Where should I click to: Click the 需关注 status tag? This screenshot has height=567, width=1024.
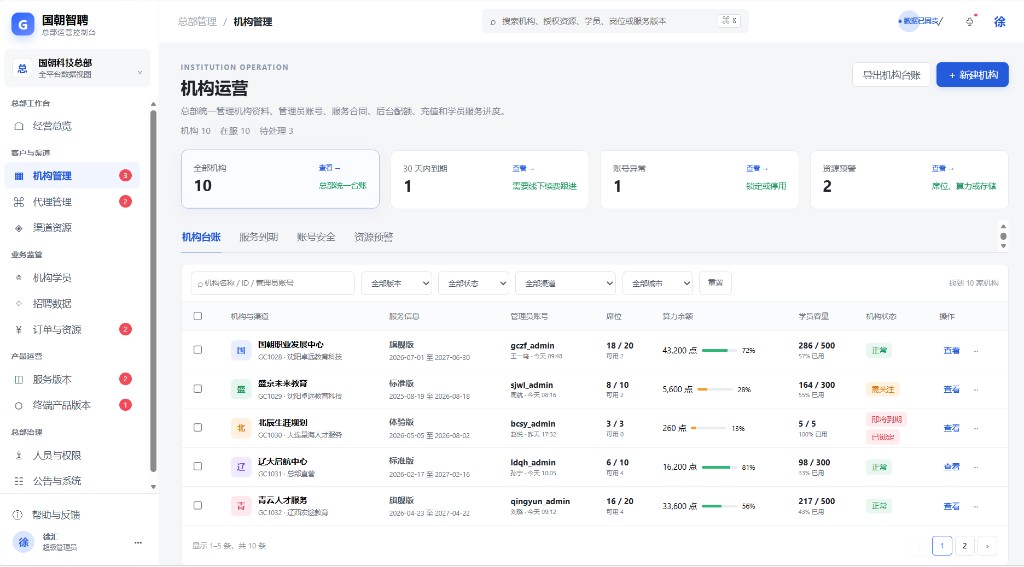[882, 389]
